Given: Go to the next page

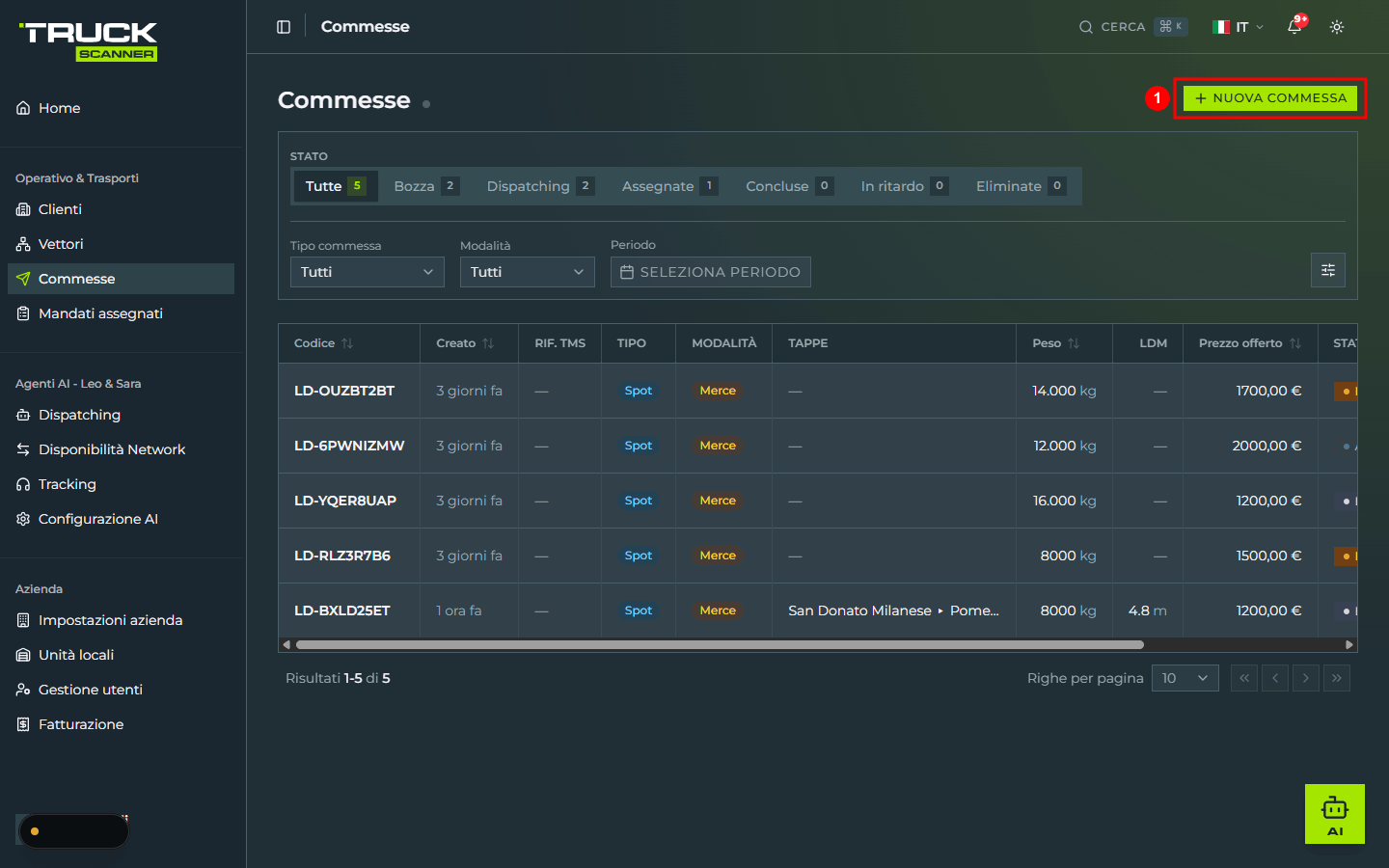Looking at the screenshot, I should tap(1306, 678).
